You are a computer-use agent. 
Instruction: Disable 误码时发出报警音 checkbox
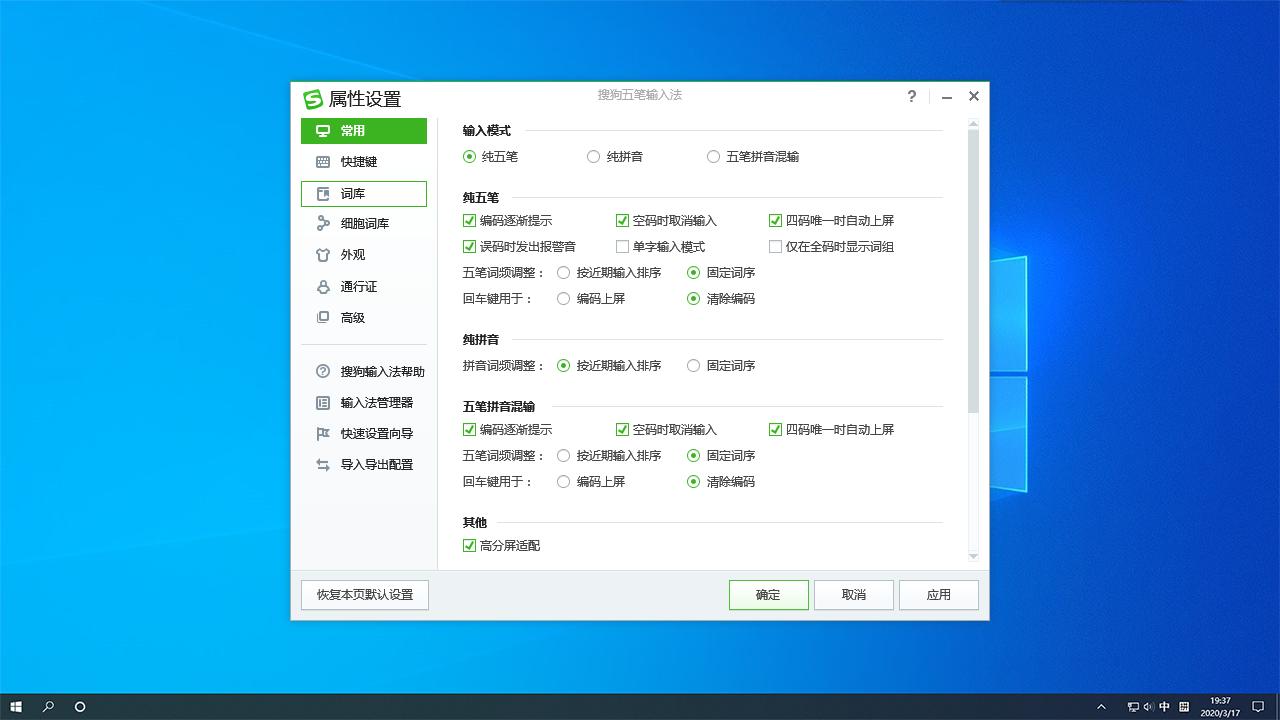(x=469, y=247)
